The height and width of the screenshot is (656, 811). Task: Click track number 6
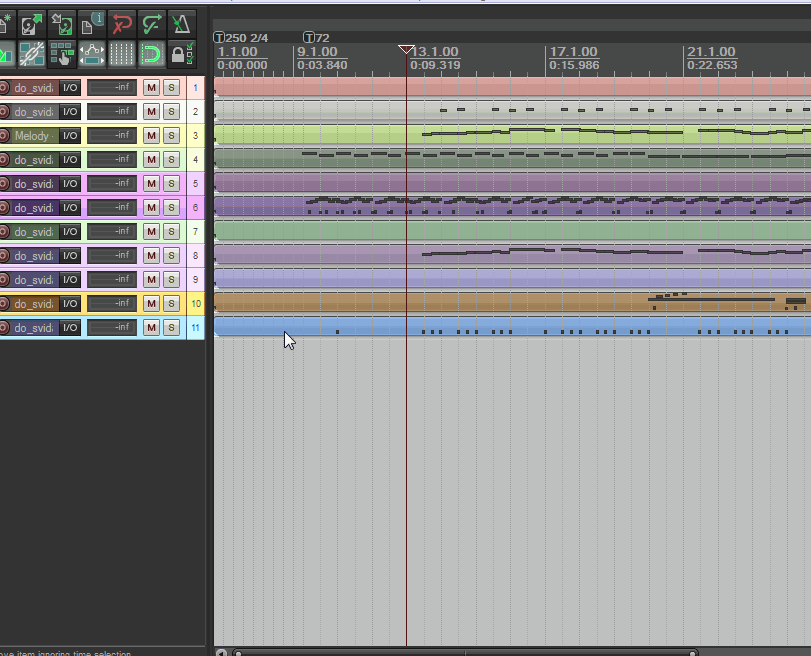[196, 207]
